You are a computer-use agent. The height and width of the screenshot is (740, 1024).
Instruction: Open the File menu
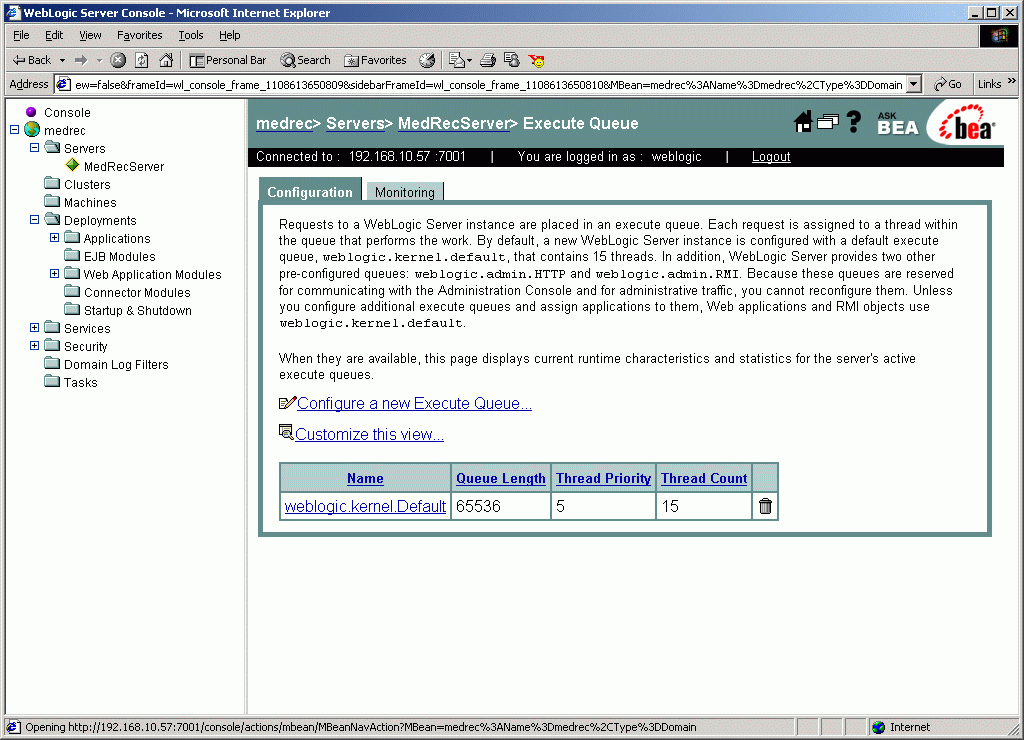point(21,35)
